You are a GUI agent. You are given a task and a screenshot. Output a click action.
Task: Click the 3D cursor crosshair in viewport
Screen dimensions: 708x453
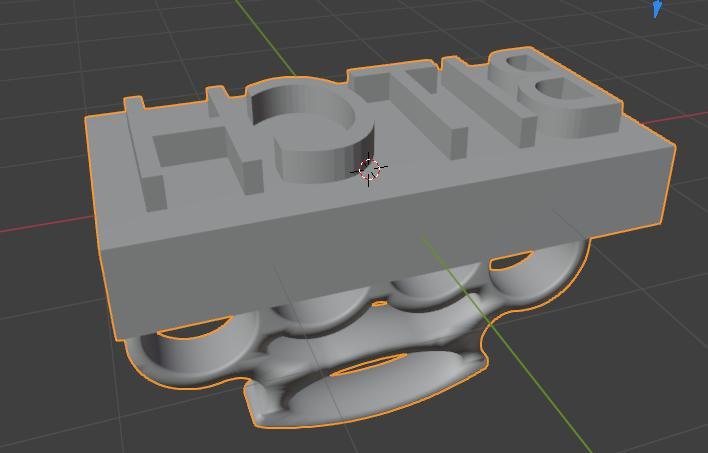click(x=369, y=169)
